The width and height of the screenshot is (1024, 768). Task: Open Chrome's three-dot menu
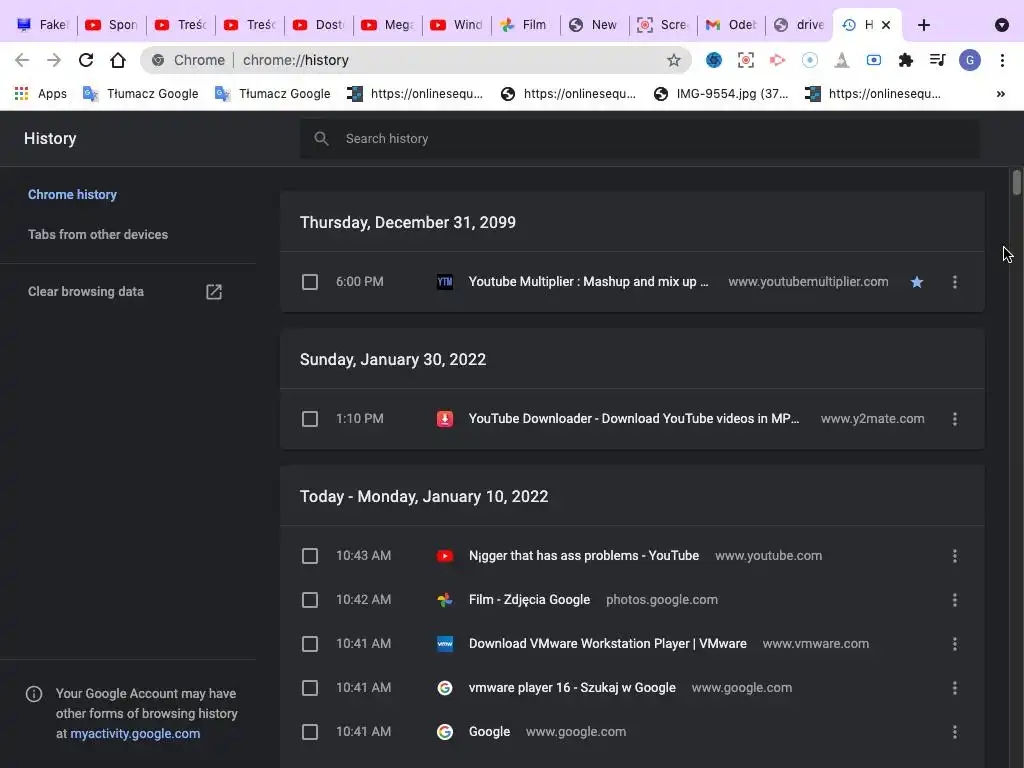[x=1002, y=60]
